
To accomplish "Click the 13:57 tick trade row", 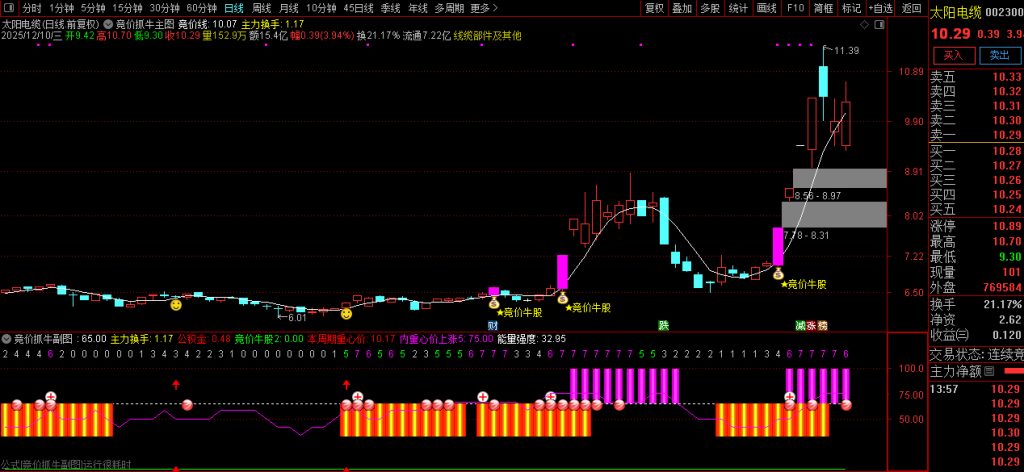I will click(x=976, y=389).
